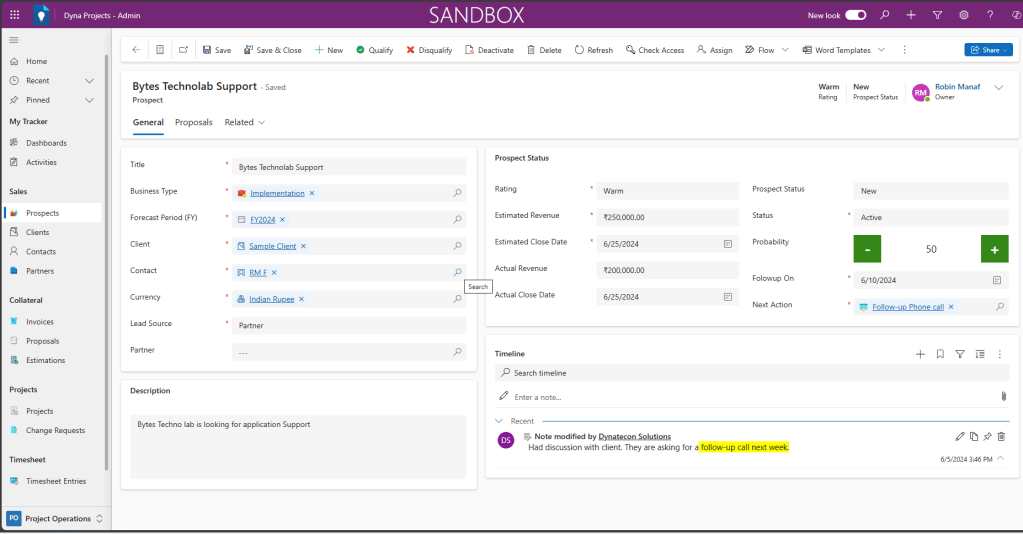Click the app launcher waffle icon
1023x534 pixels.
(x=14, y=15)
